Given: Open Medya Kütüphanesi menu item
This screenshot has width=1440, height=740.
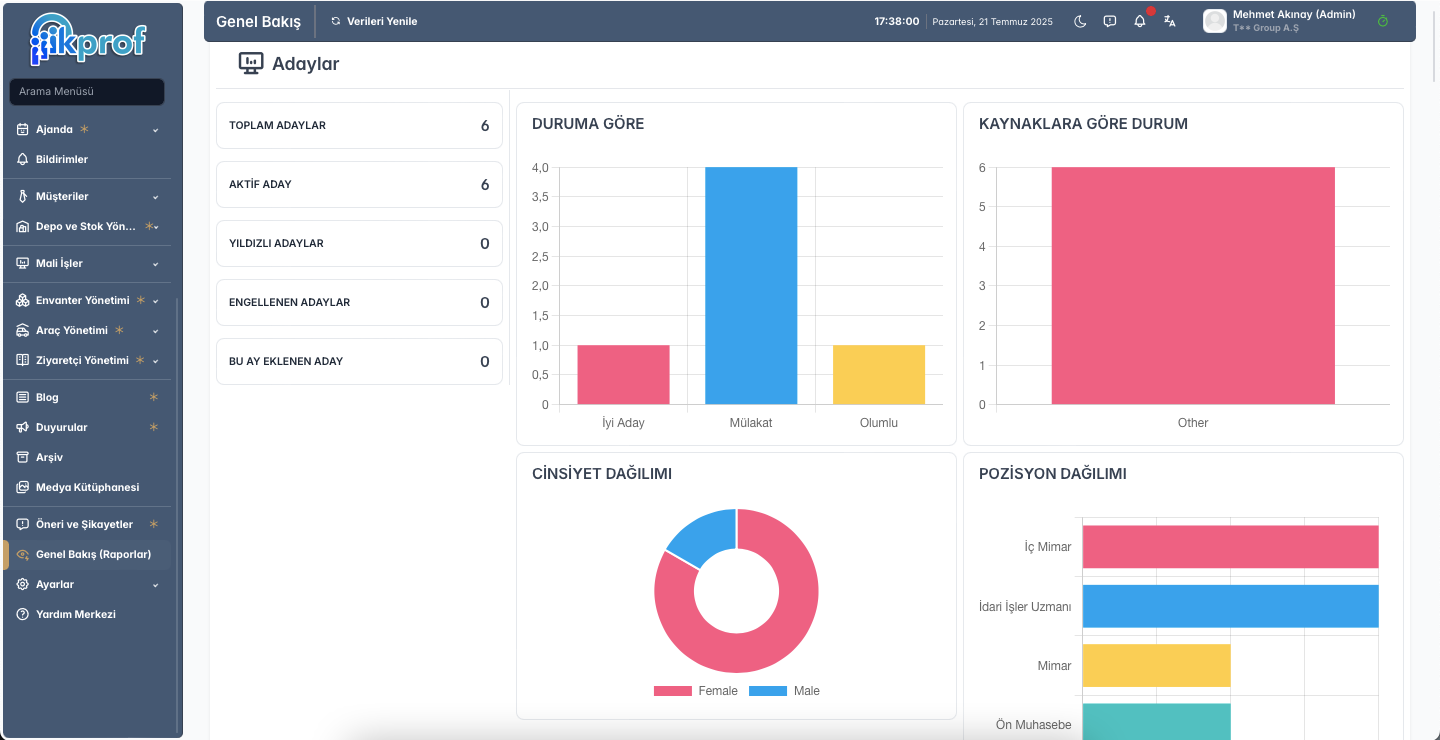Looking at the screenshot, I should tap(88, 487).
